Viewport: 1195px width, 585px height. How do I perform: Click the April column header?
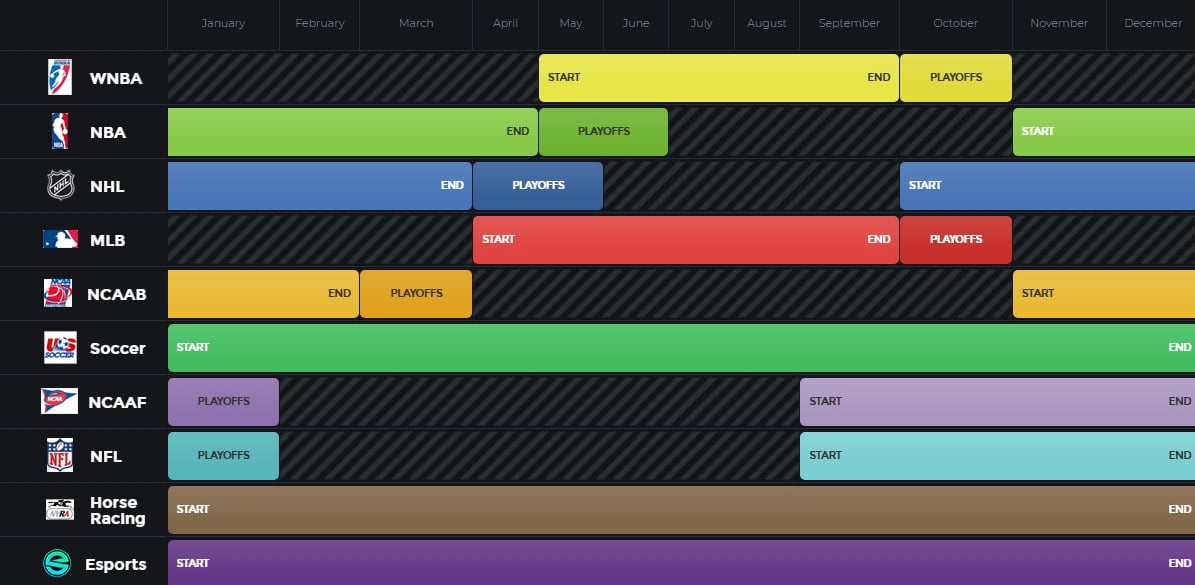(505, 24)
